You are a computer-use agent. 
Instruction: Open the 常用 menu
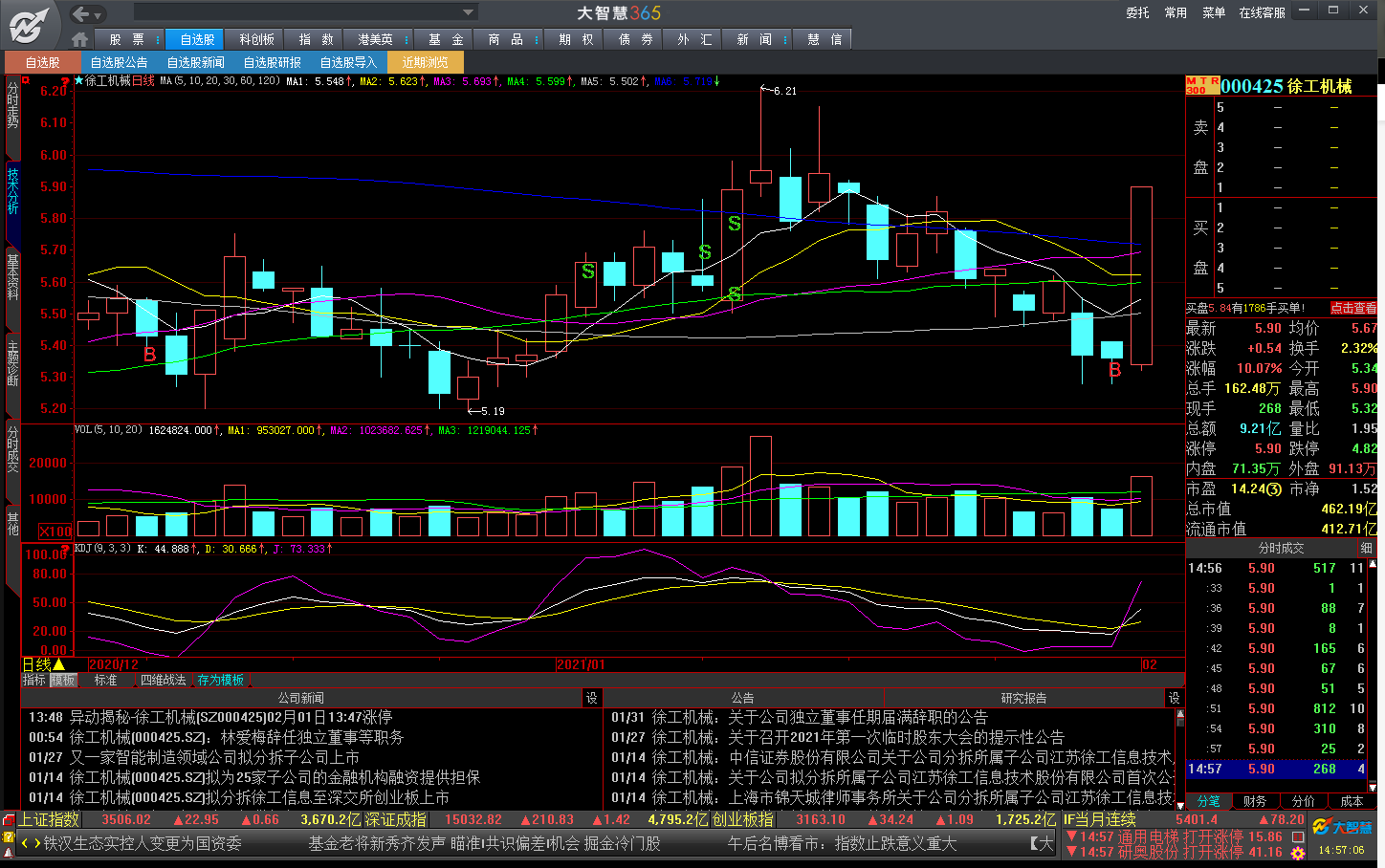[1176, 12]
